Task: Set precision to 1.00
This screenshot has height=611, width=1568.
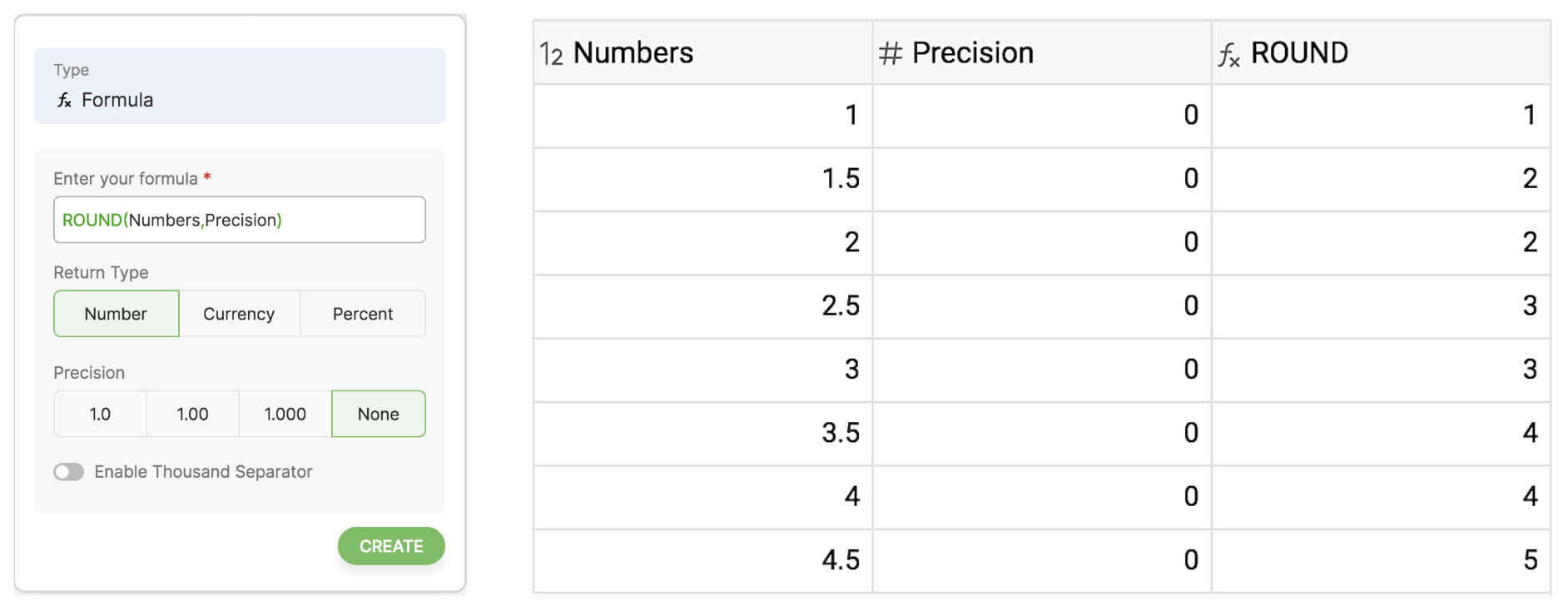Action: pyautogui.click(x=192, y=414)
